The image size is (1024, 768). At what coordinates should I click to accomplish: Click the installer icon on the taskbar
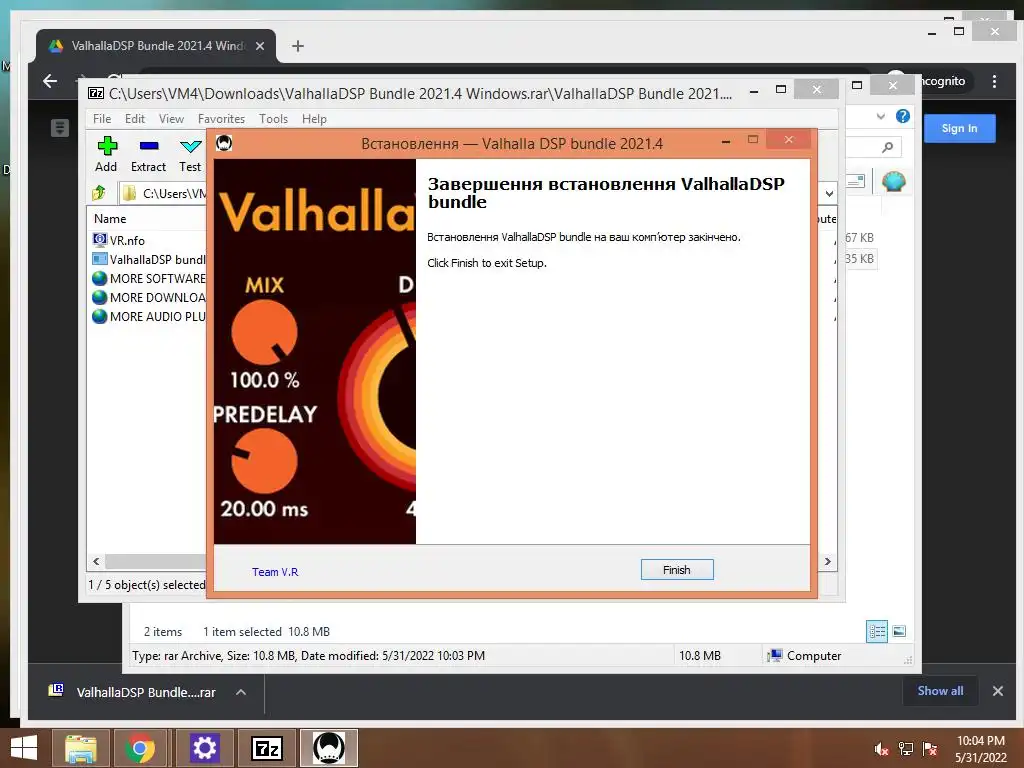328,748
